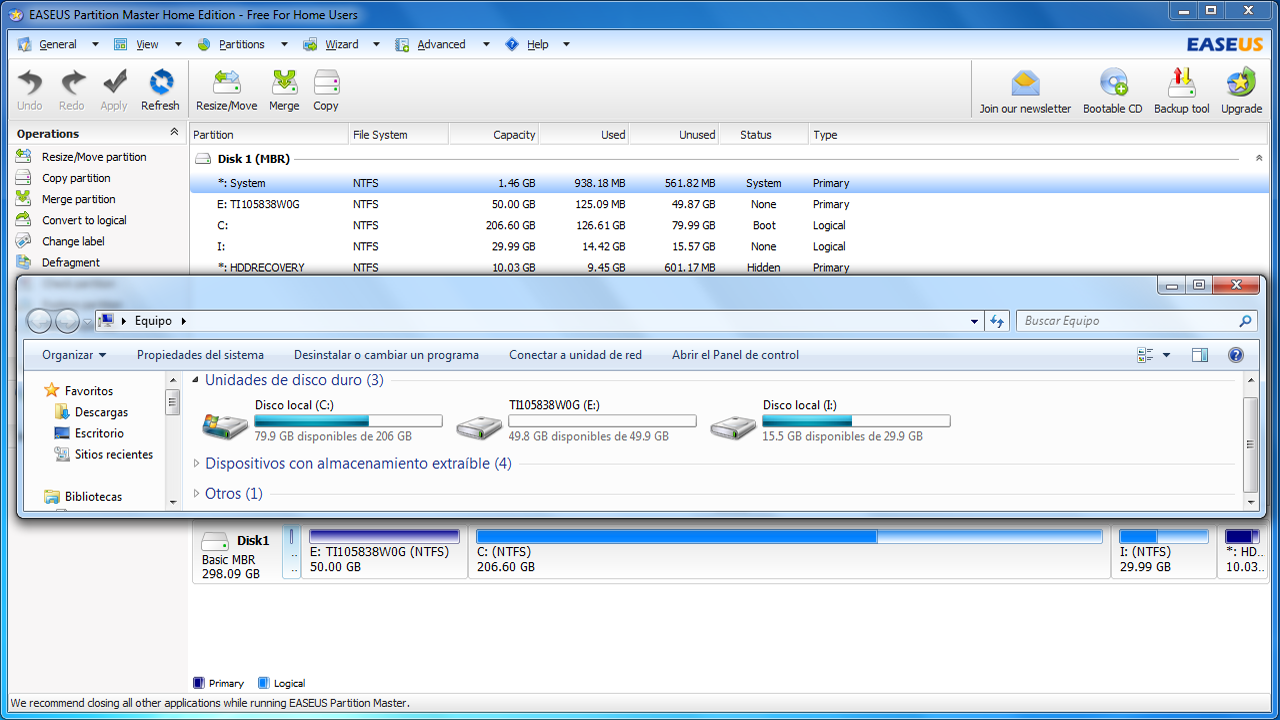The image size is (1280, 720).
Task: Select the *: System partition row
Action: click(729, 183)
